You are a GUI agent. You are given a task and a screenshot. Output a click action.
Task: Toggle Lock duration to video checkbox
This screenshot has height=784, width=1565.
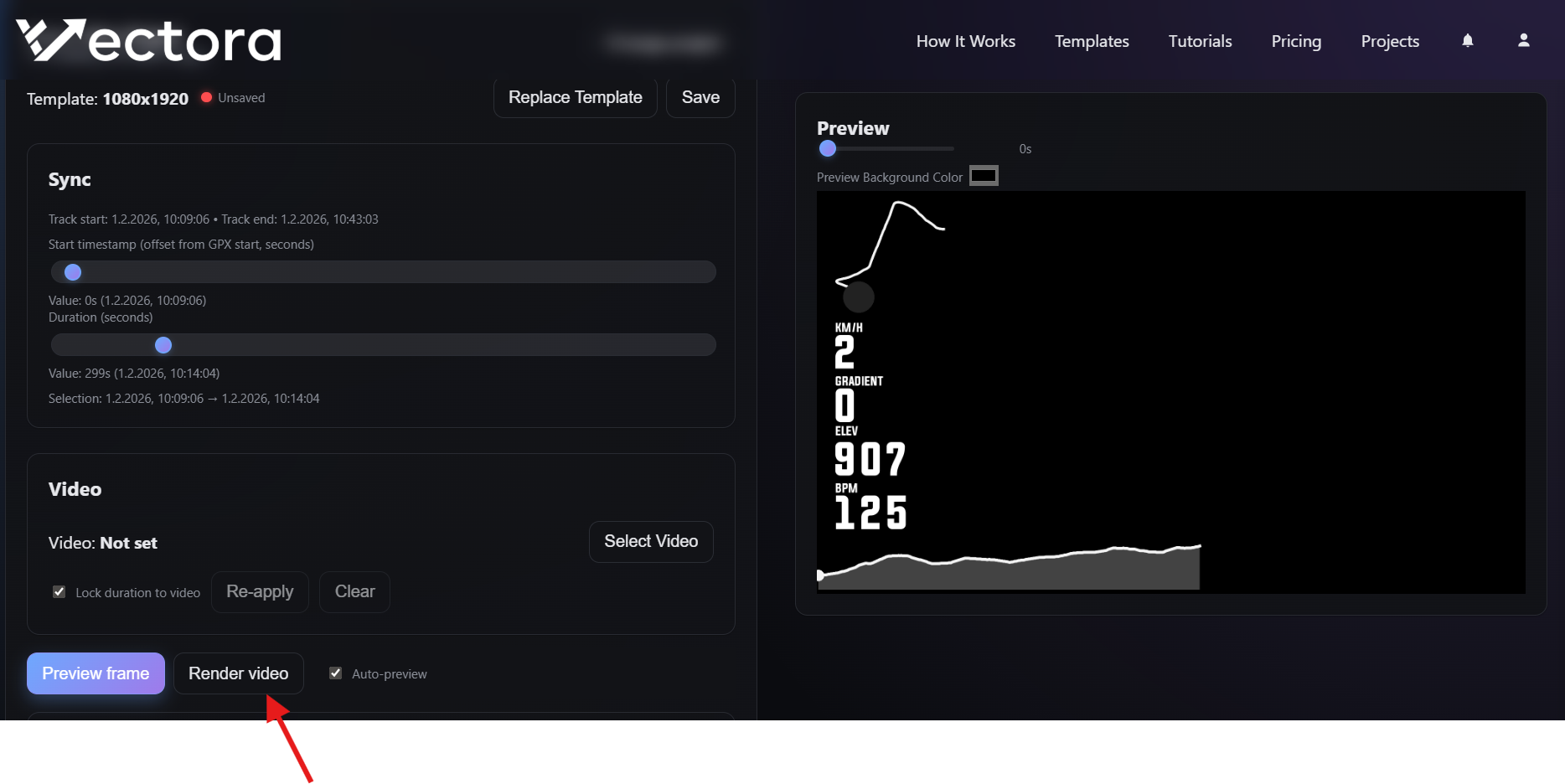pos(59,592)
